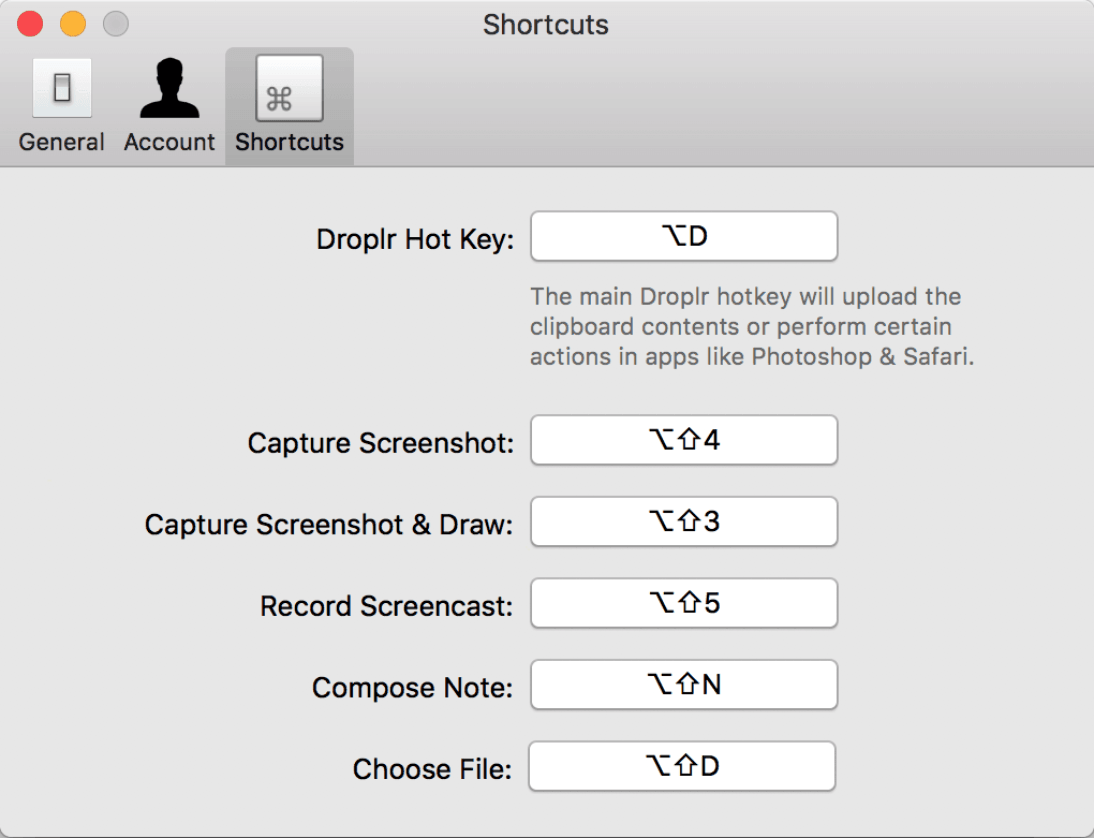Switch to the Account tab
The image size is (1096, 838).
point(169,106)
